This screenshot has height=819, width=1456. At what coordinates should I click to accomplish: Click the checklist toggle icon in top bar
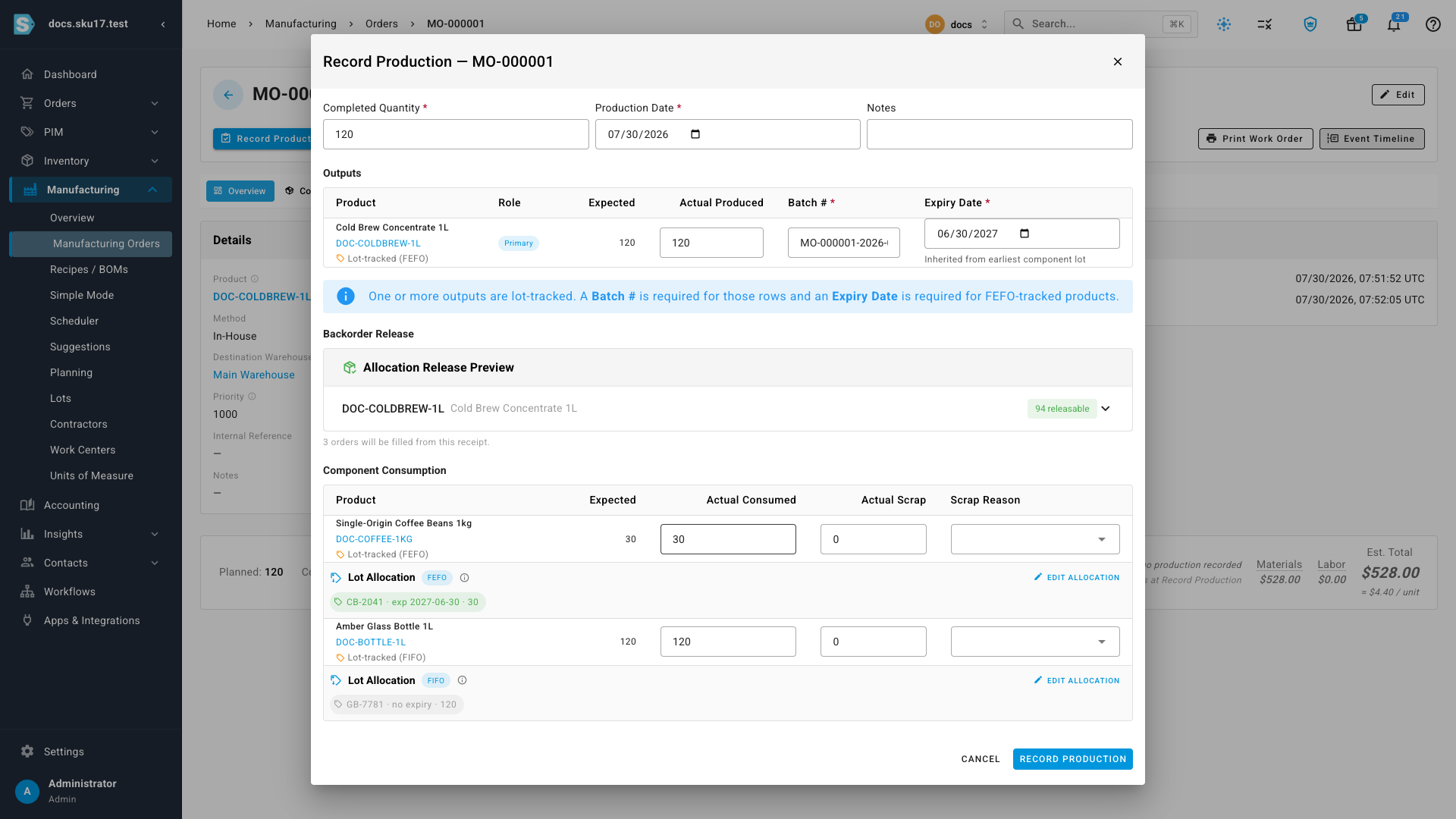[1264, 24]
